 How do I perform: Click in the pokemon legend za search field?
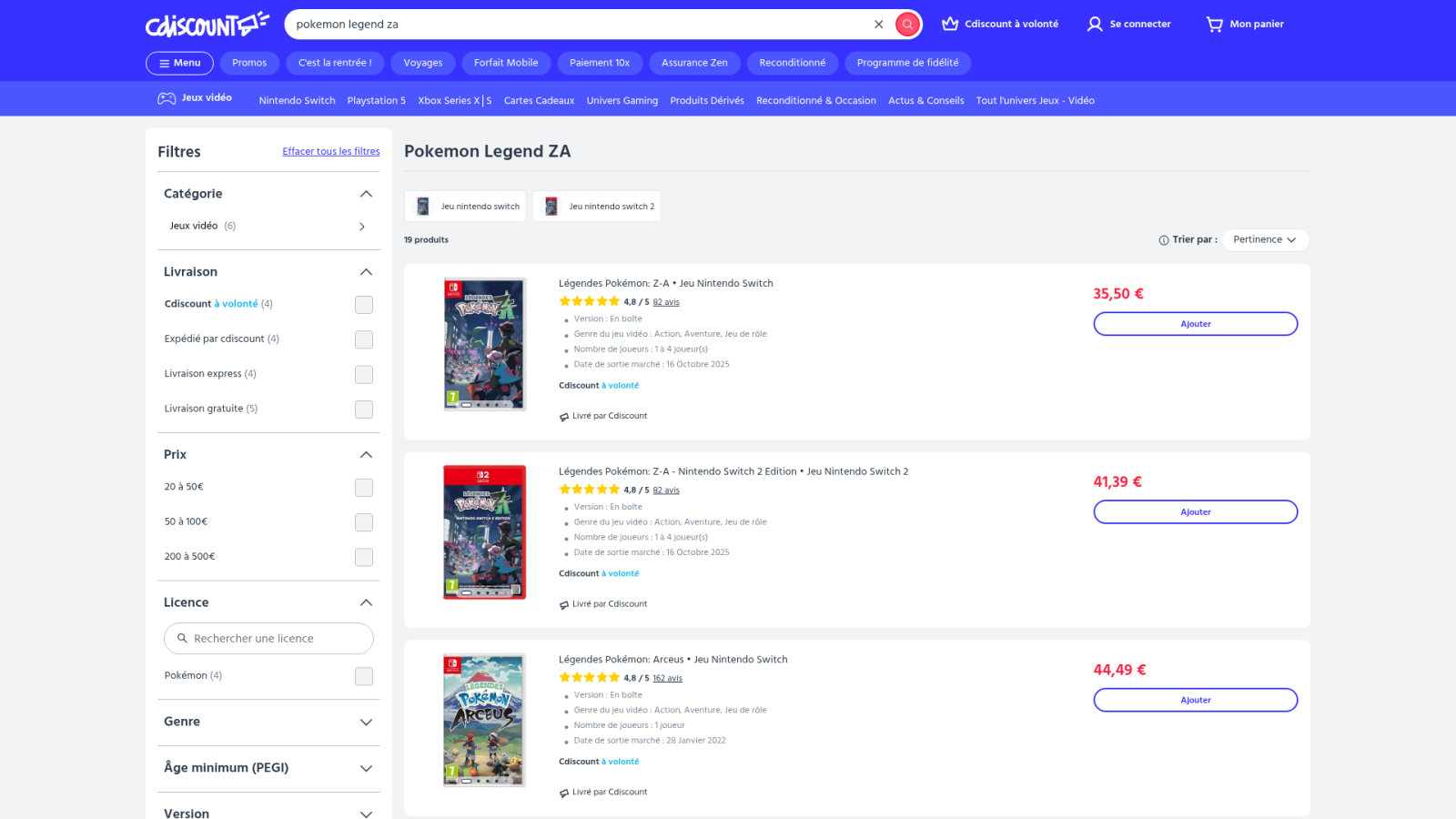pos(582,25)
